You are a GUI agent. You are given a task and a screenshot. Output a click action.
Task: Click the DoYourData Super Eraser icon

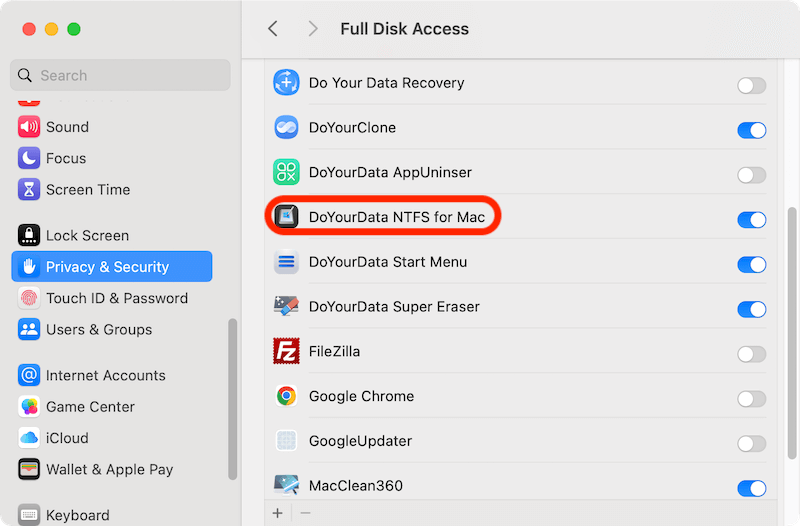(x=286, y=306)
